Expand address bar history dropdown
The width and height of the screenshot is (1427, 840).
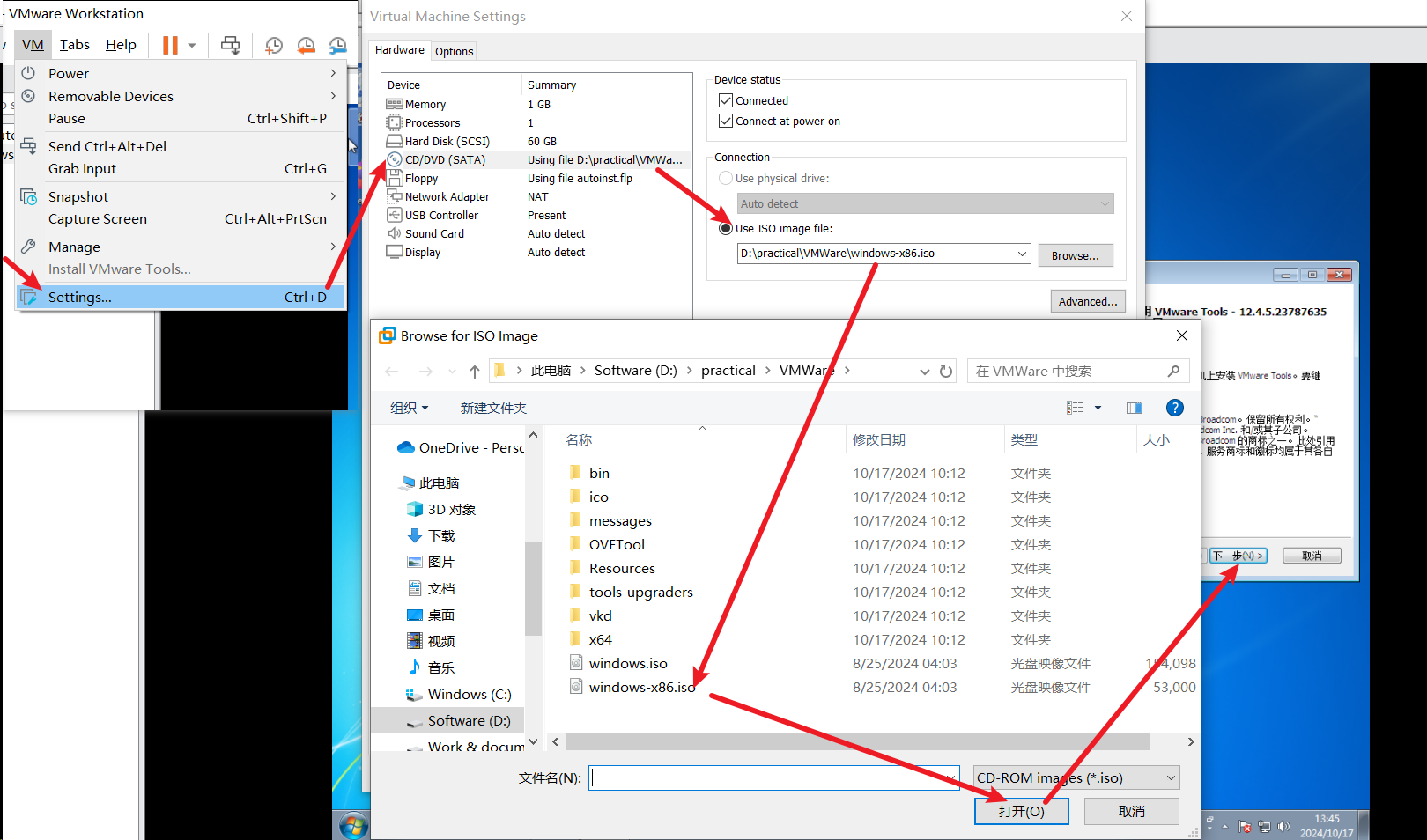pos(924,372)
